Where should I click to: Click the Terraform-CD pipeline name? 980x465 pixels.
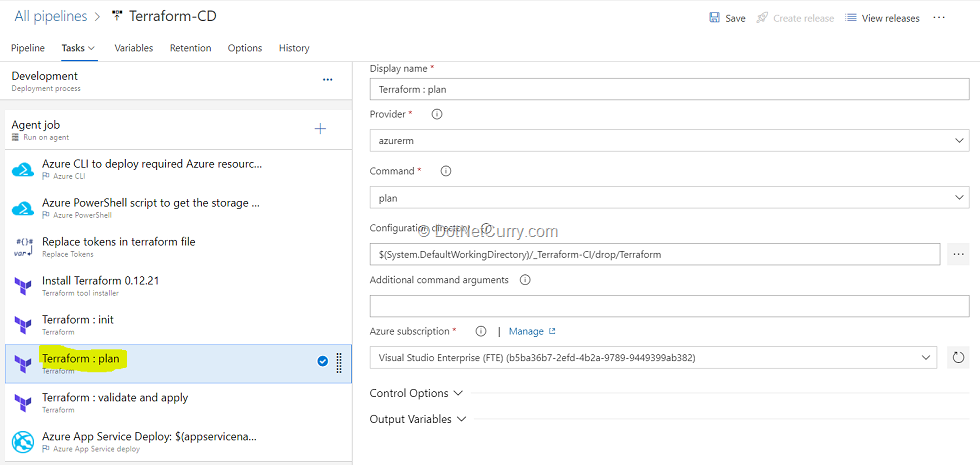pyautogui.click(x=172, y=16)
